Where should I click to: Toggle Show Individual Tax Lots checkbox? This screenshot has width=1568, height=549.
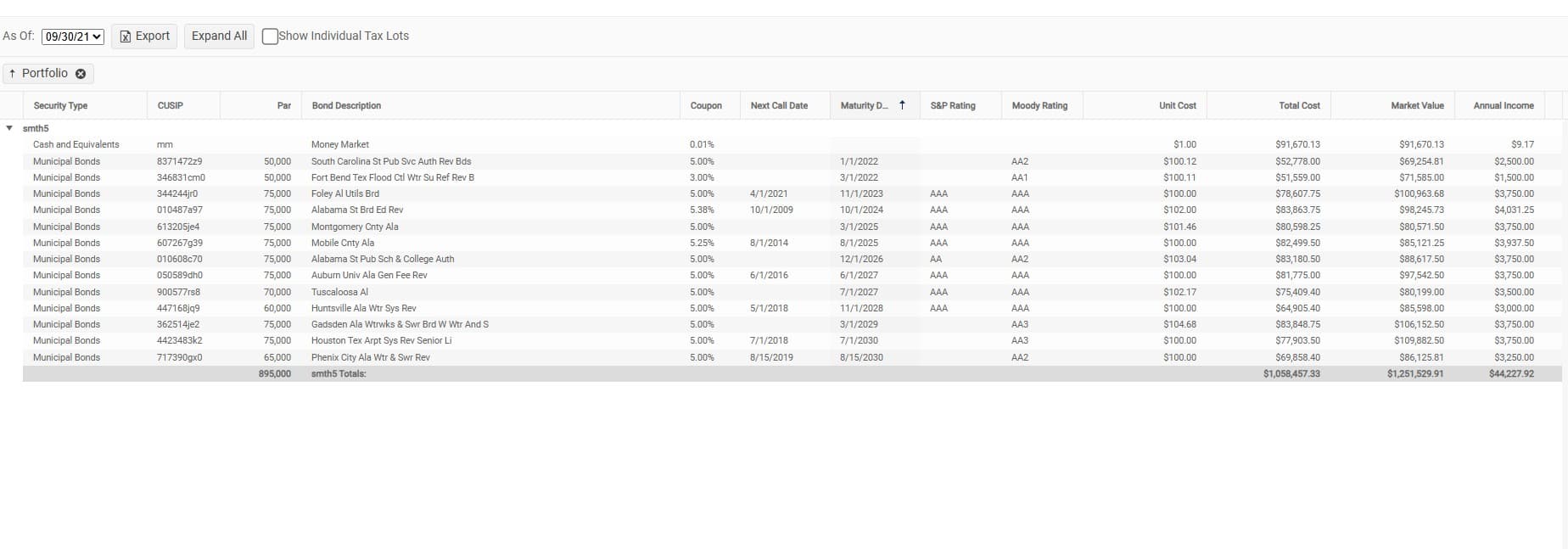tap(270, 36)
